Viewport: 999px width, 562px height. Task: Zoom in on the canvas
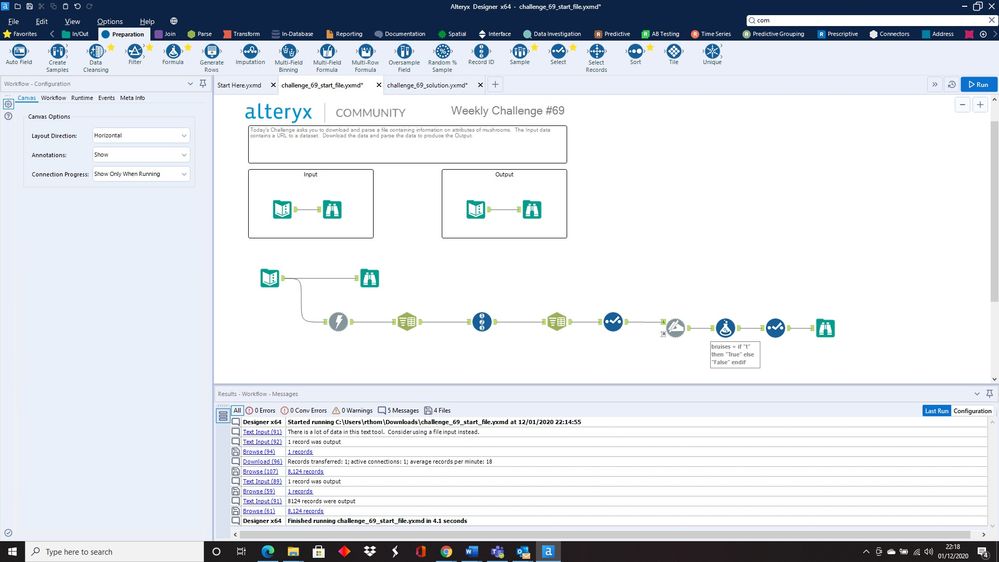tap(980, 104)
